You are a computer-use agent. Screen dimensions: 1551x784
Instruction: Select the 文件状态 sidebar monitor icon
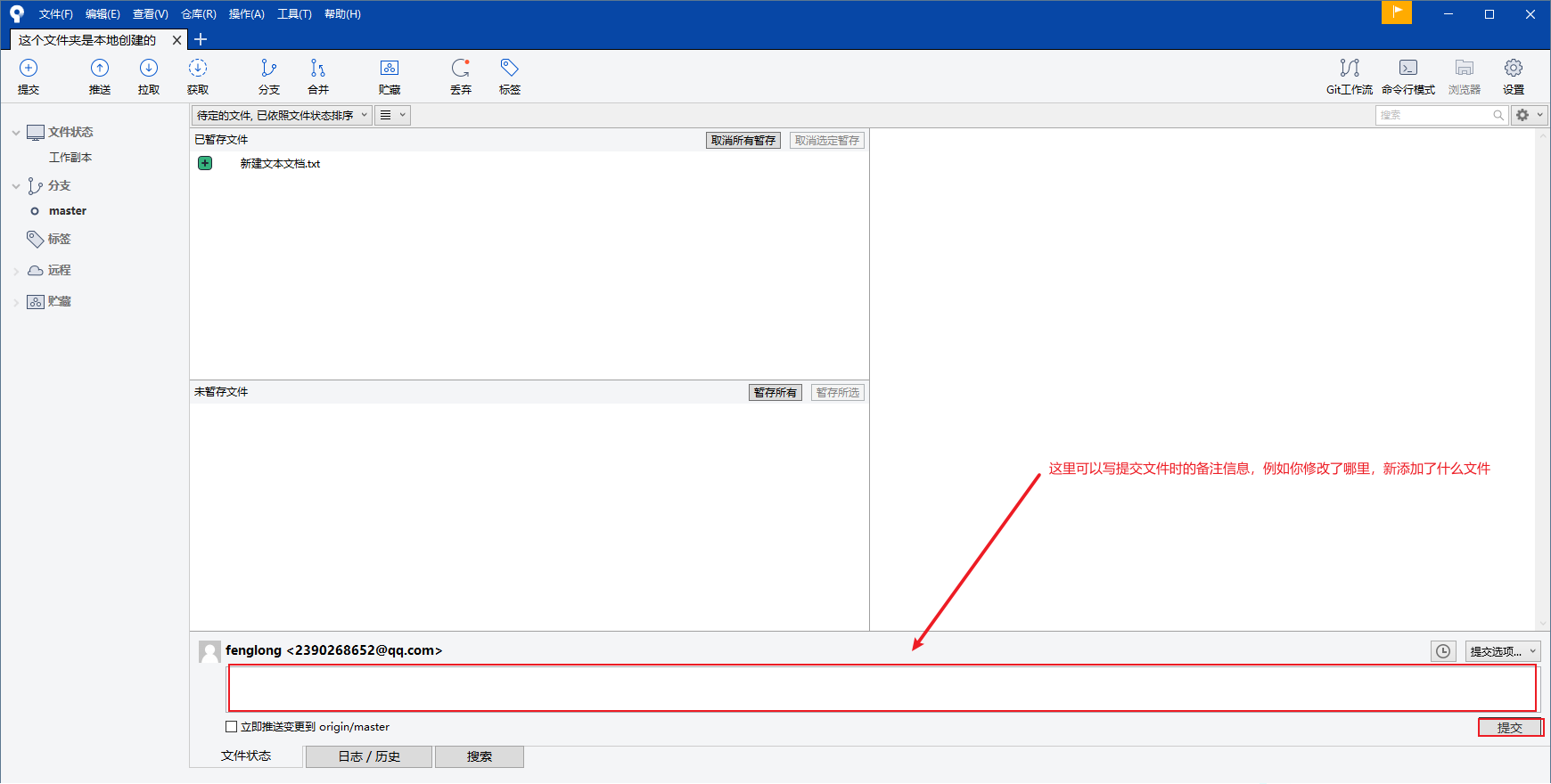(x=36, y=133)
